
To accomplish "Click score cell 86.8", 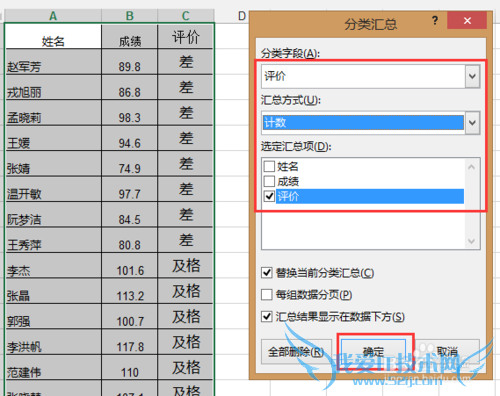I will tap(130, 87).
